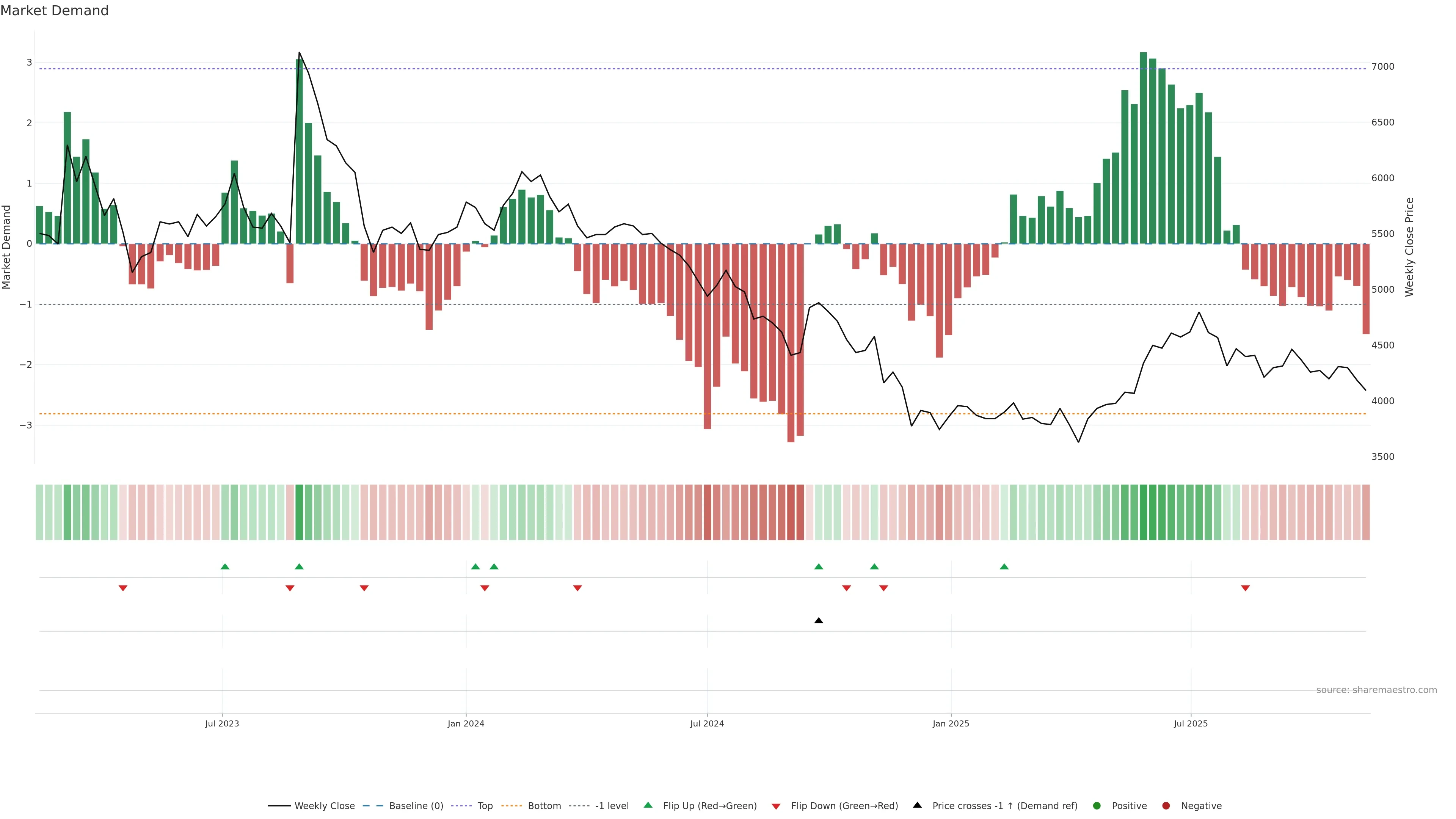Click the rightmost green flip-up triangle marker

1004,566
